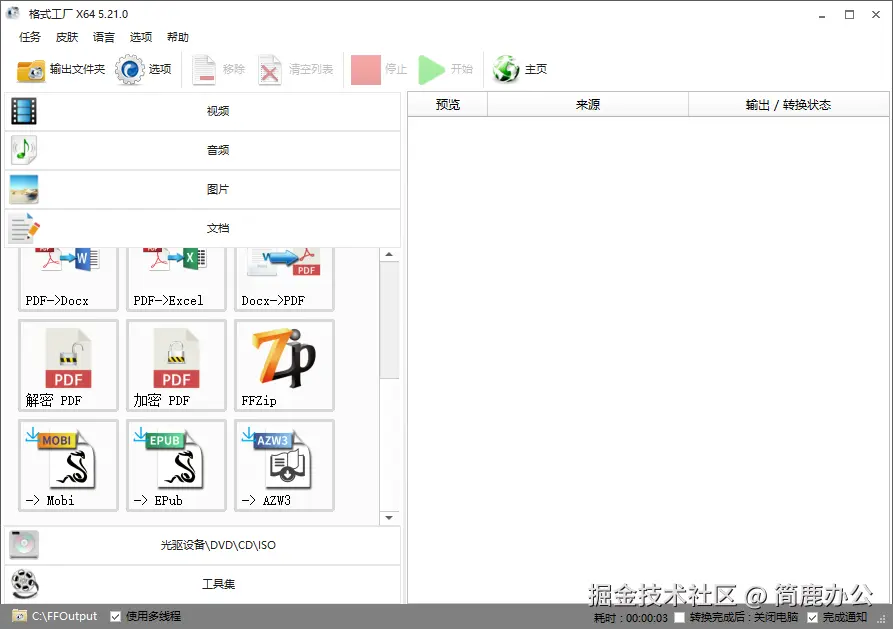Open the 主页 homepage globe icon
Image resolution: width=893 pixels, height=629 pixels.
click(519, 70)
